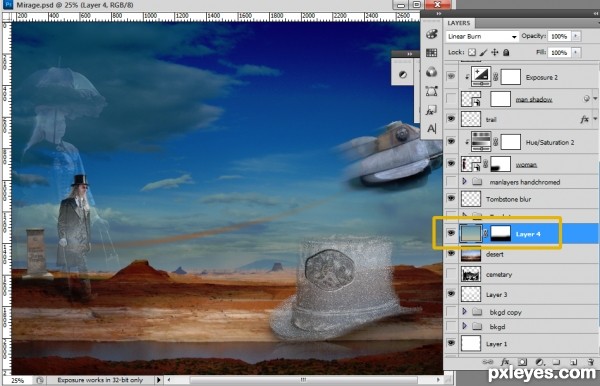
Task: Create new adjustment layer icon
Action: [539, 362]
